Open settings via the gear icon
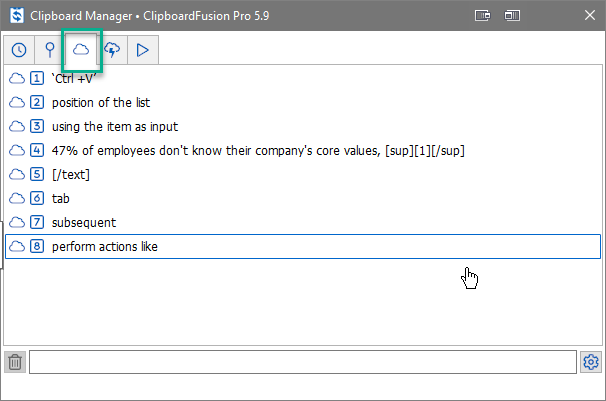 (x=591, y=362)
